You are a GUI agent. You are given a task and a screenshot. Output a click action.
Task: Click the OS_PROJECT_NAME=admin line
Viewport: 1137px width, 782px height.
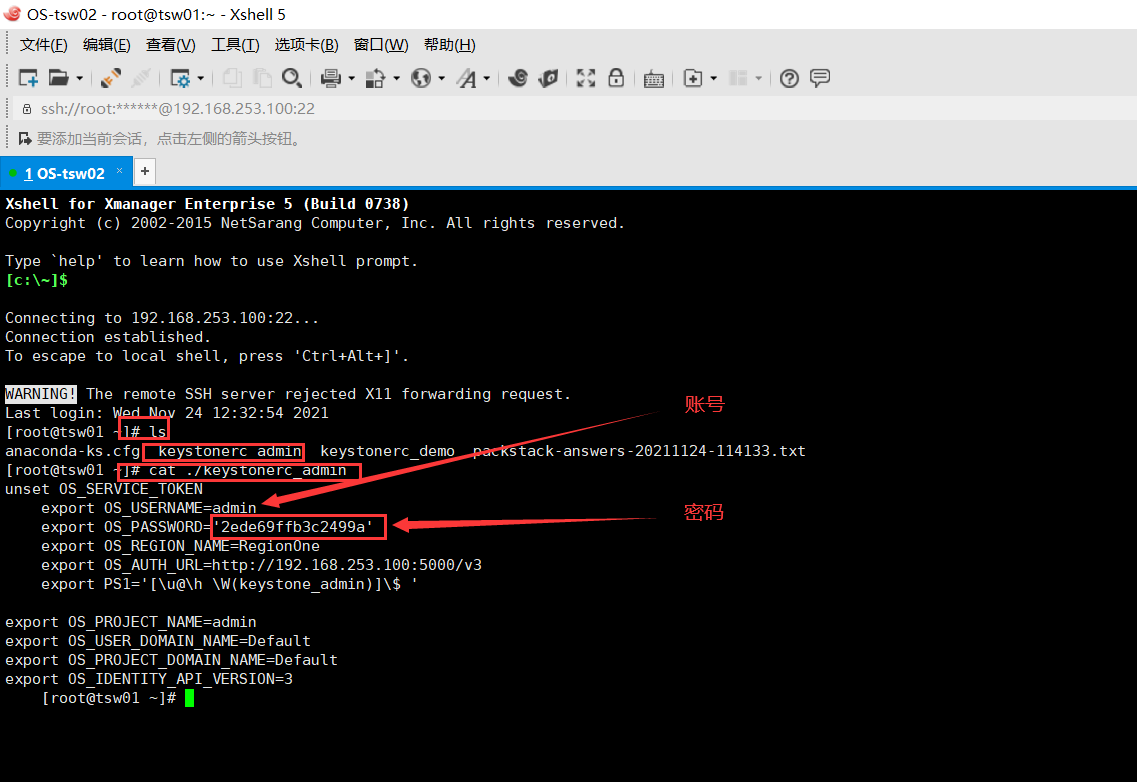point(131,622)
